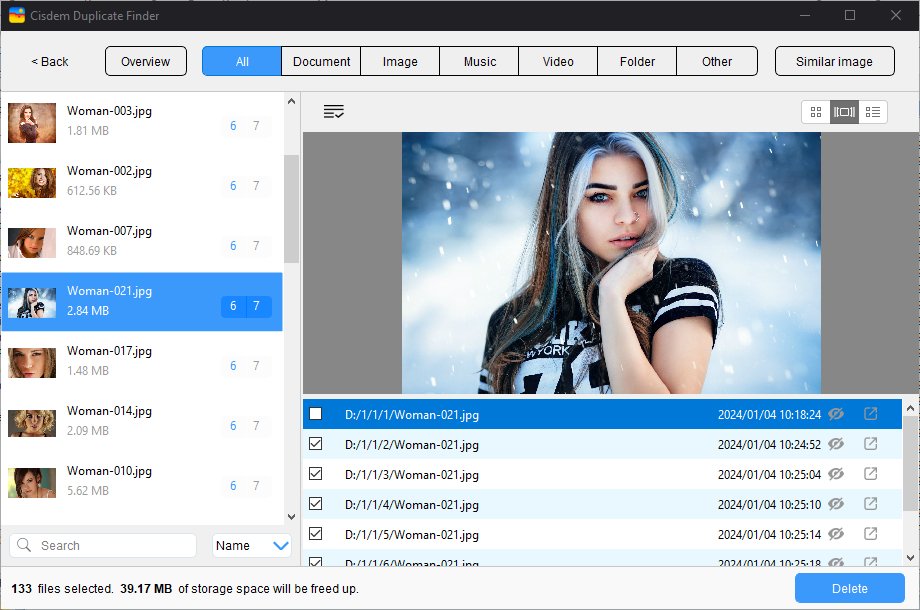This screenshot has width=920, height=610.
Task: Click the Delete button
Action: (848, 588)
